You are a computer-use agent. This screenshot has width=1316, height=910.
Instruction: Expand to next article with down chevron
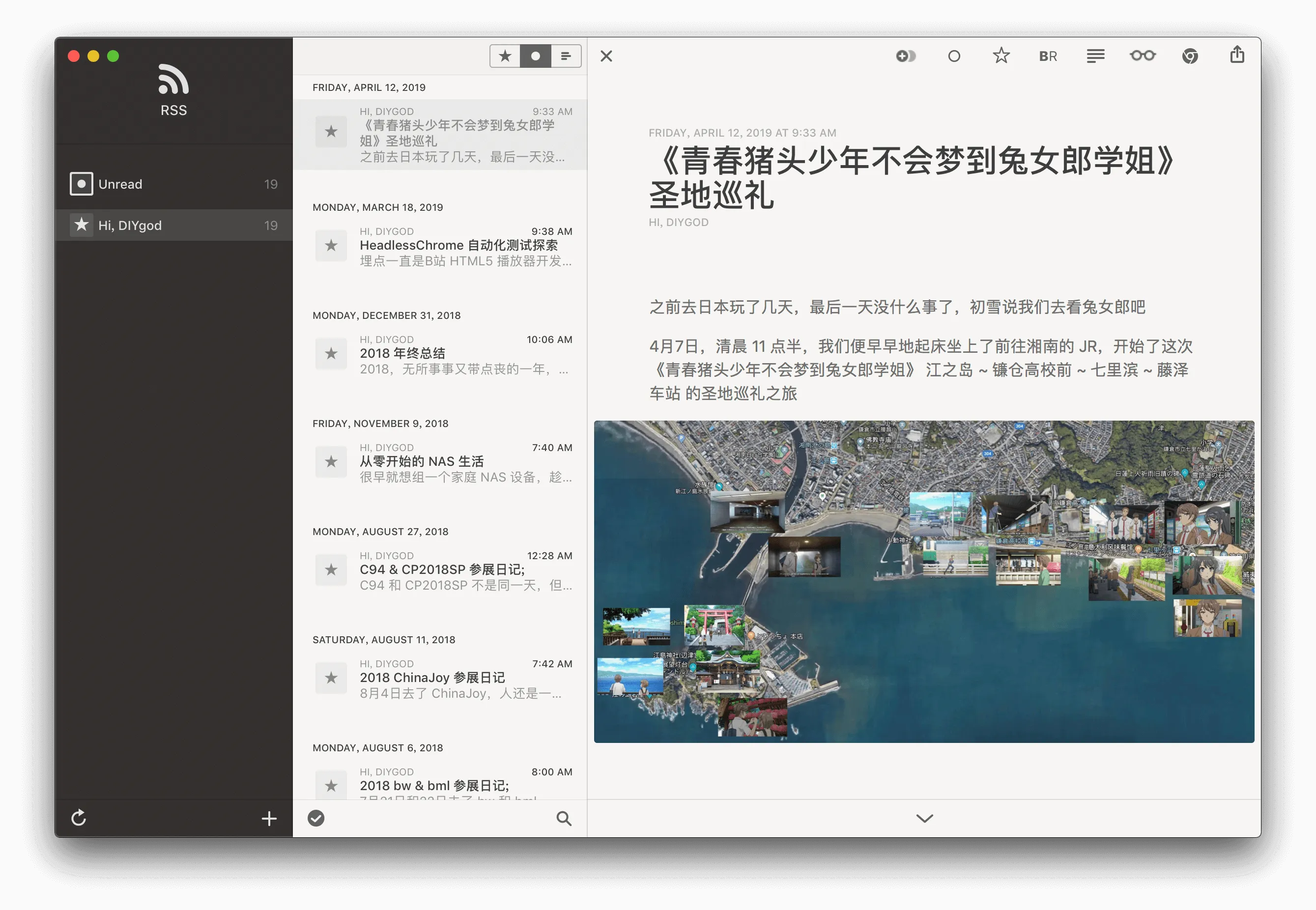924,818
